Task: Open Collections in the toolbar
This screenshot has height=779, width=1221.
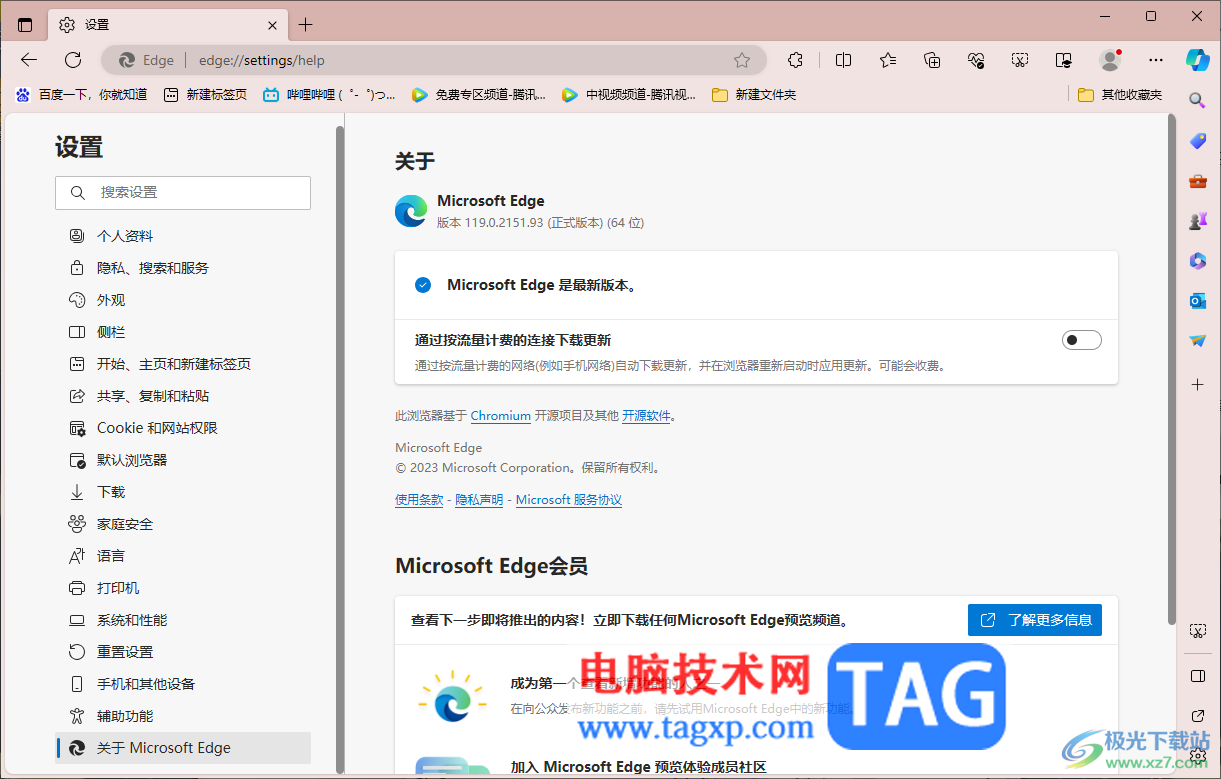Action: point(932,60)
